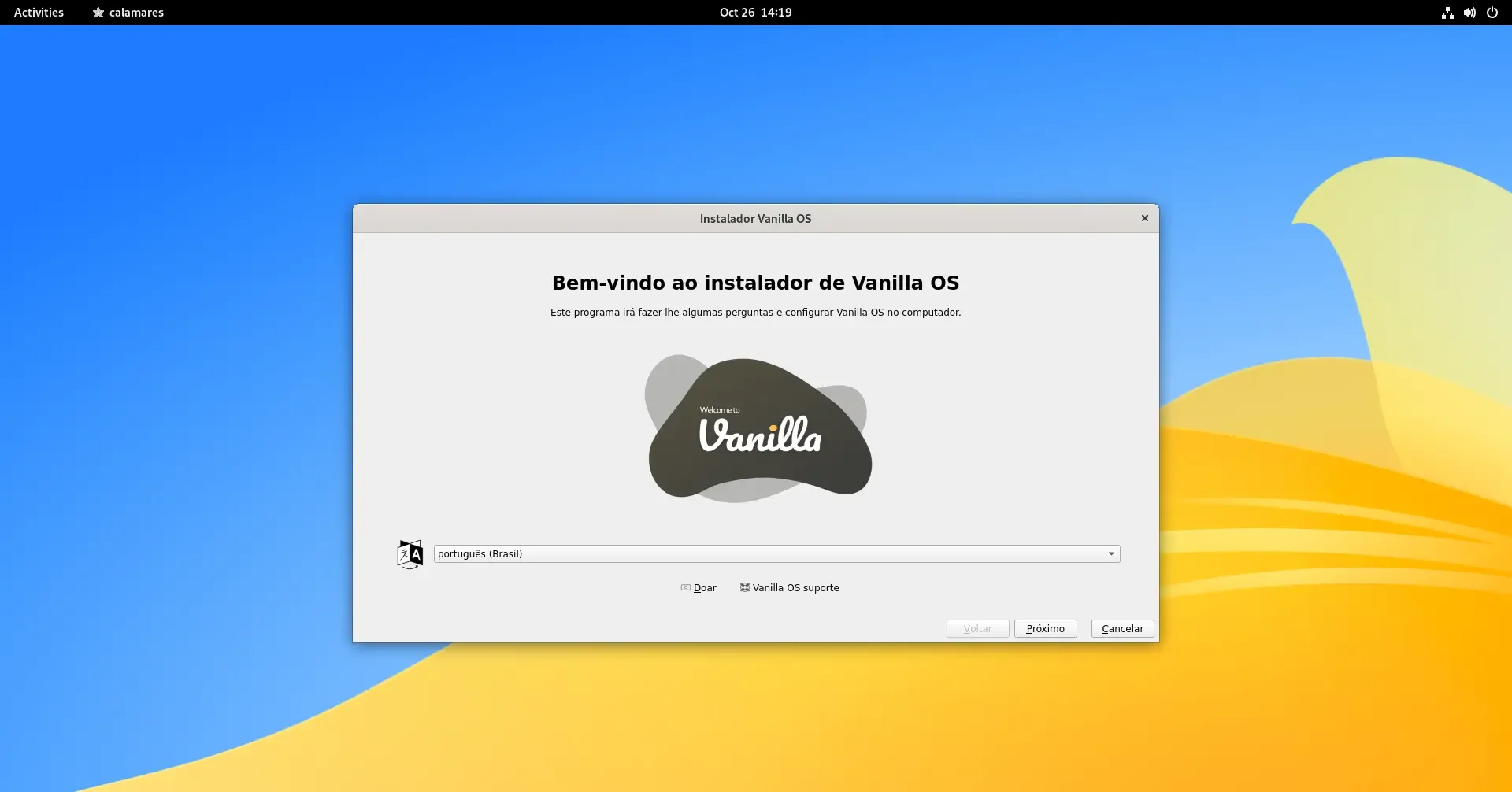
Task: Expand the language list with arrow
Action: pos(1111,554)
